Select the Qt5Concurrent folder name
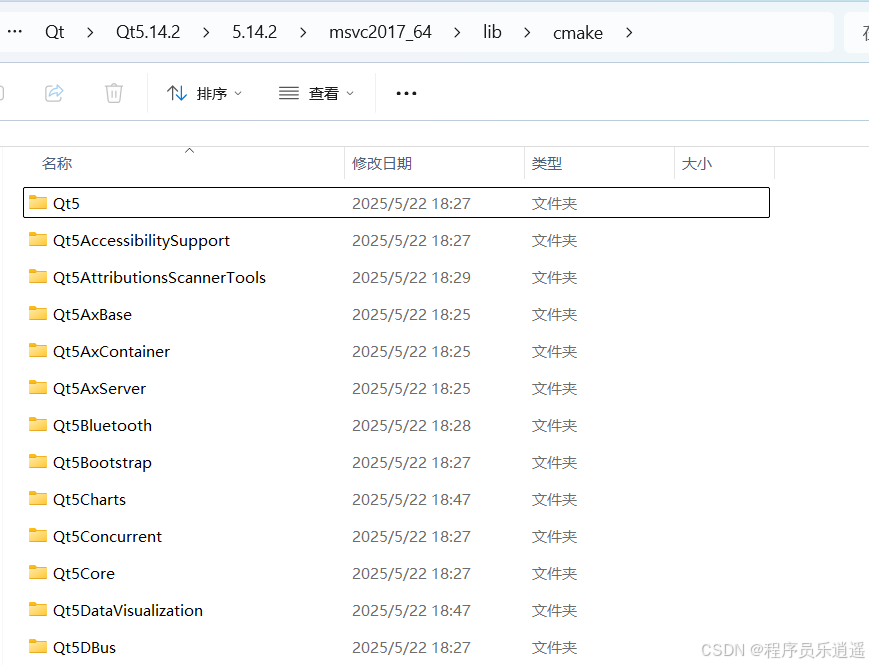869x665 pixels. click(x=108, y=537)
